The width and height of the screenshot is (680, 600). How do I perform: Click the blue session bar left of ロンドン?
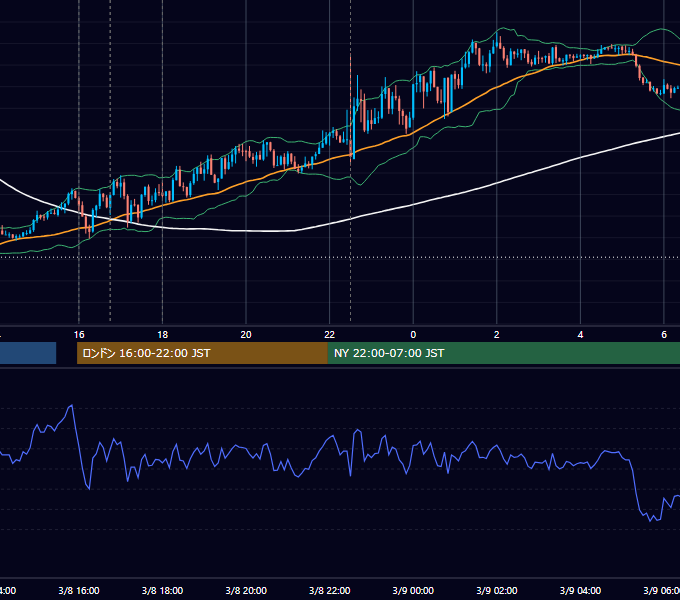[x=28, y=353]
